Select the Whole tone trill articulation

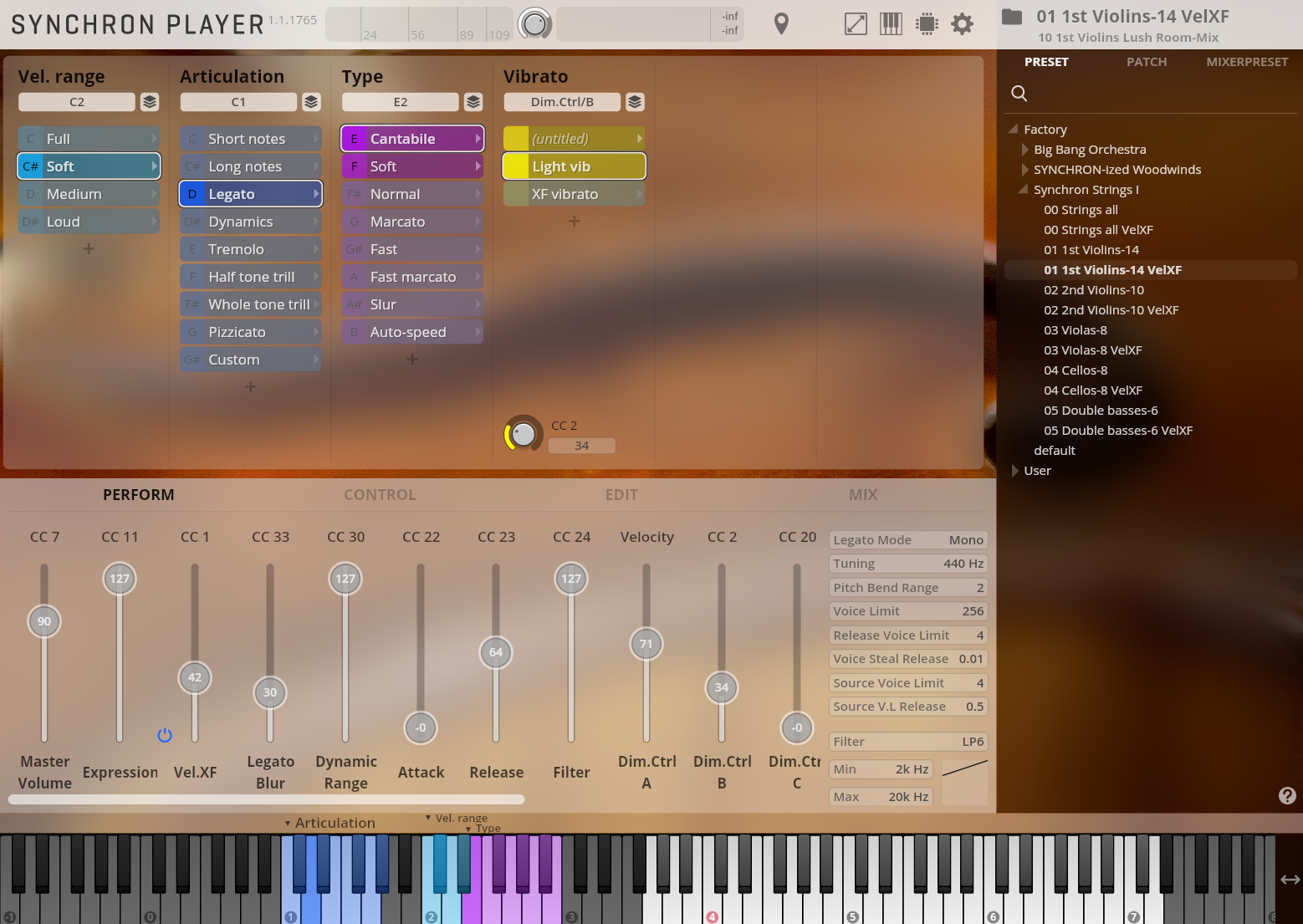tap(251, 304)
